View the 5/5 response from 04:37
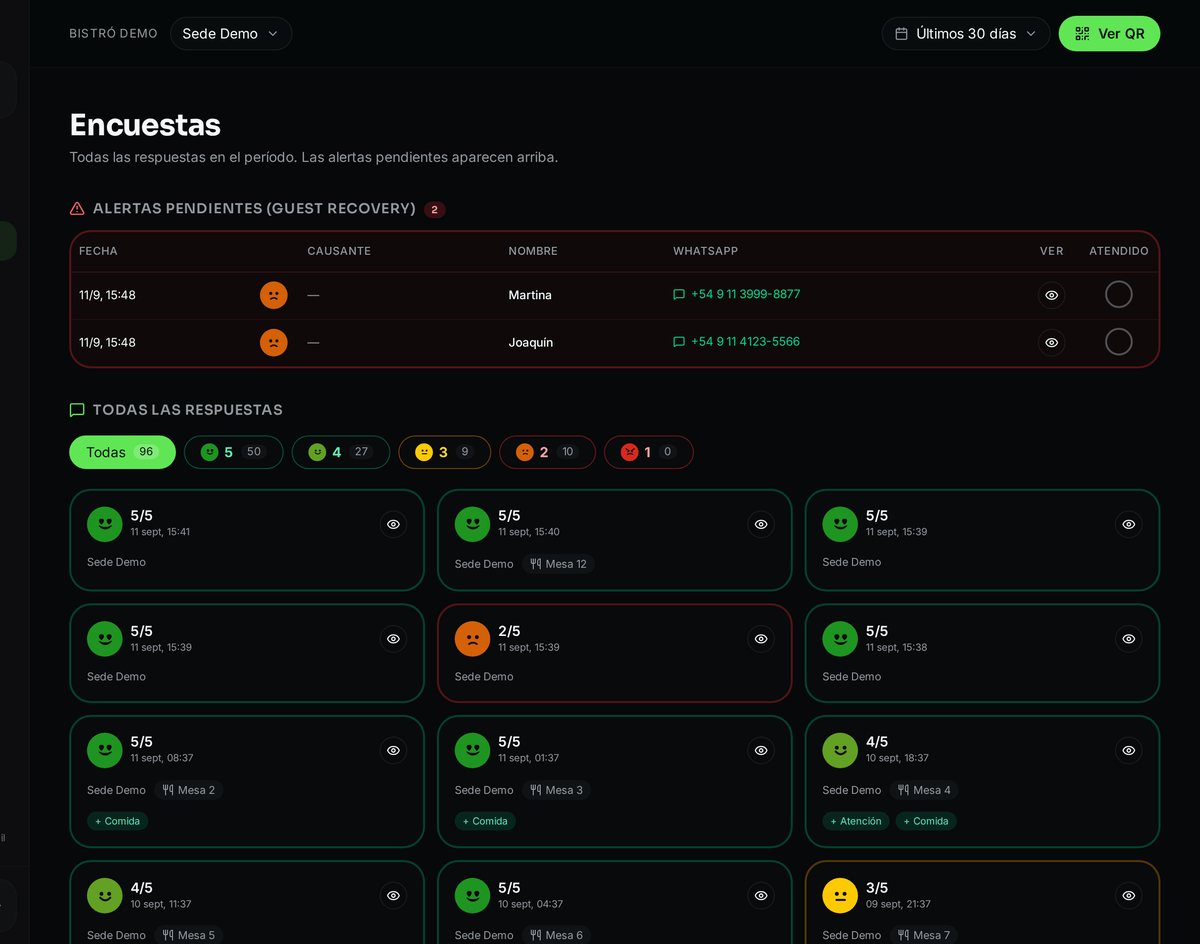 coord(761,896)
